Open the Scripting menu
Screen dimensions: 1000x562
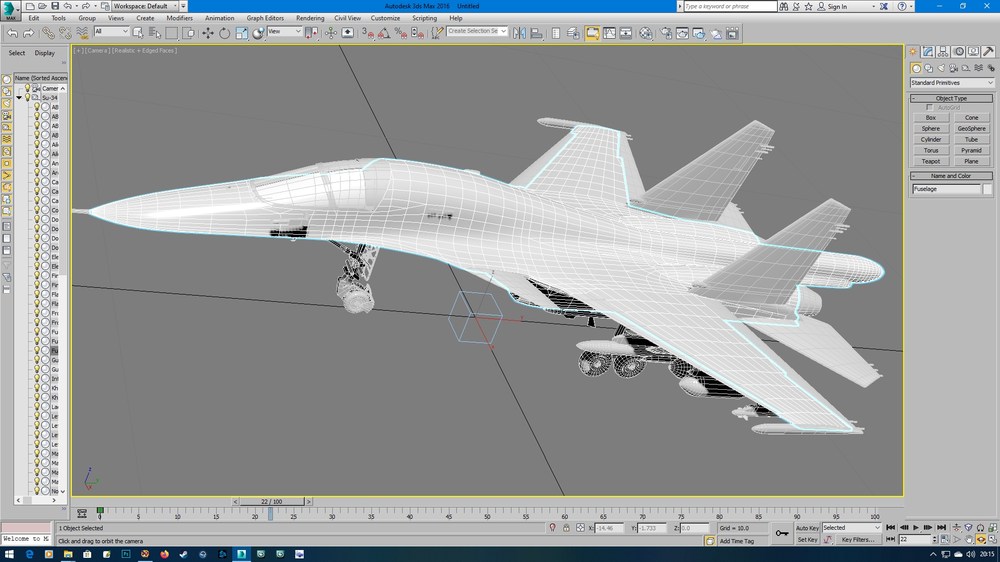click(x=424, y=18)
